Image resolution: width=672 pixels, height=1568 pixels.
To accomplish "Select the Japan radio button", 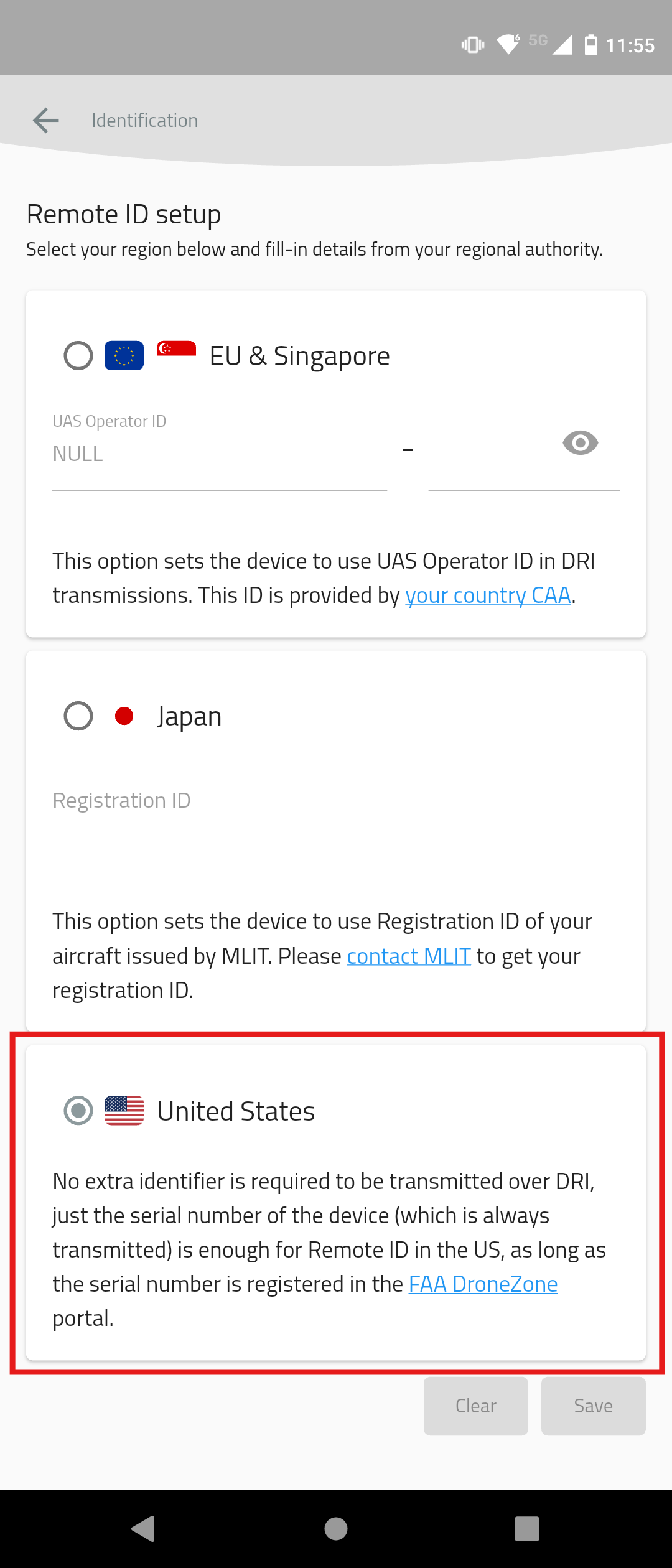I will pos(78,716).
